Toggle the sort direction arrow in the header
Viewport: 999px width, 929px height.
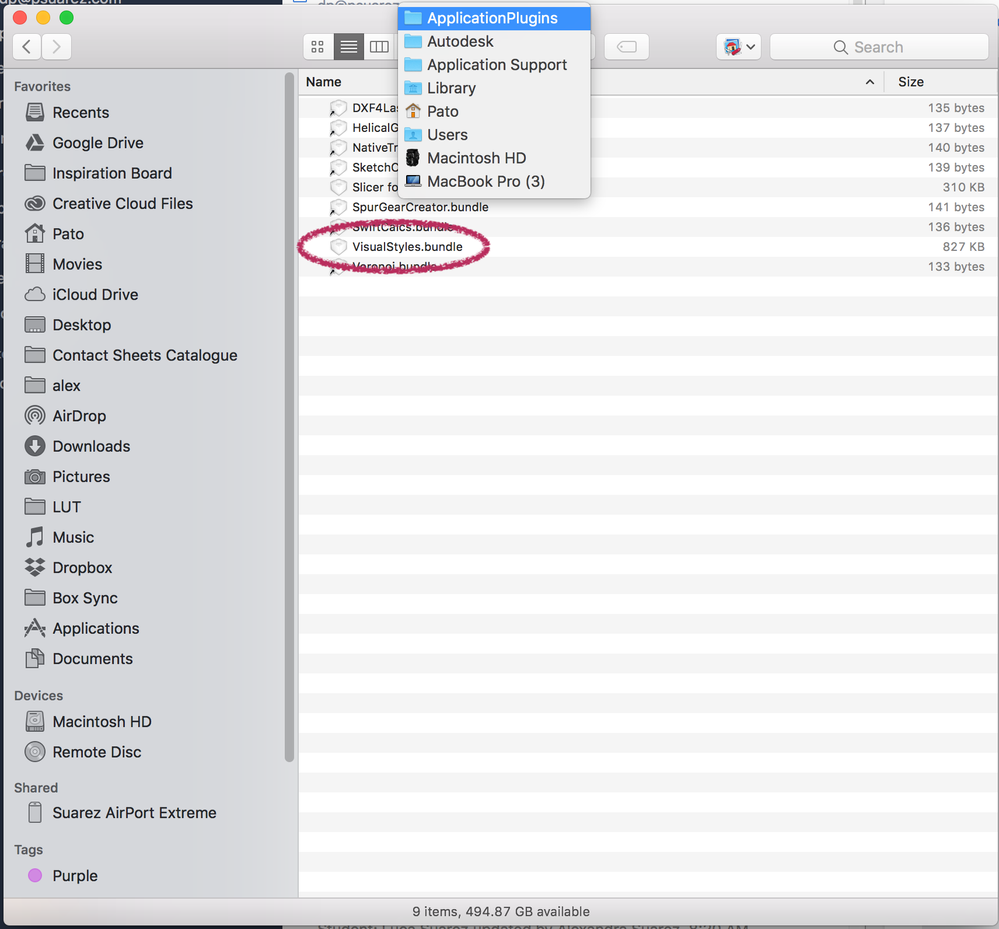point(870,82)
